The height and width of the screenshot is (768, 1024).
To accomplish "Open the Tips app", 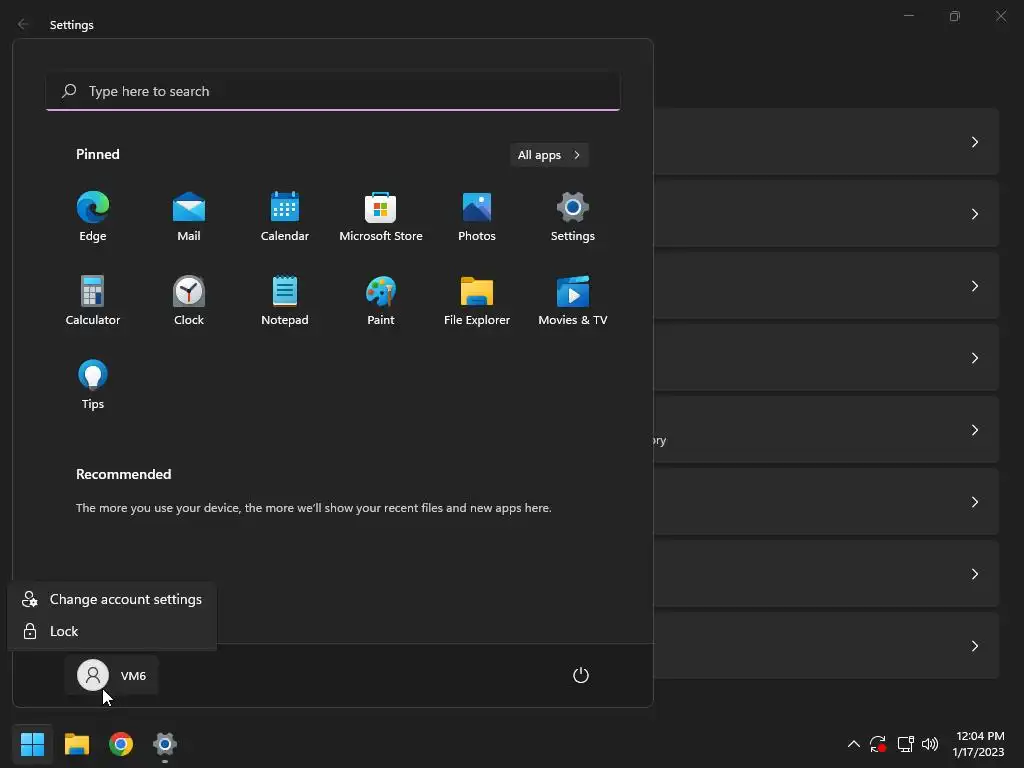I will tap(93, 385).
